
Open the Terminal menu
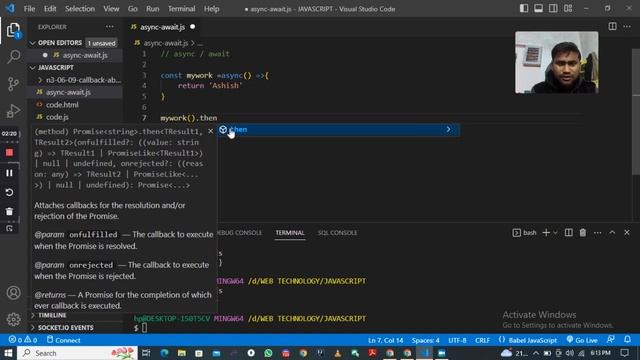tap(182, 9)
